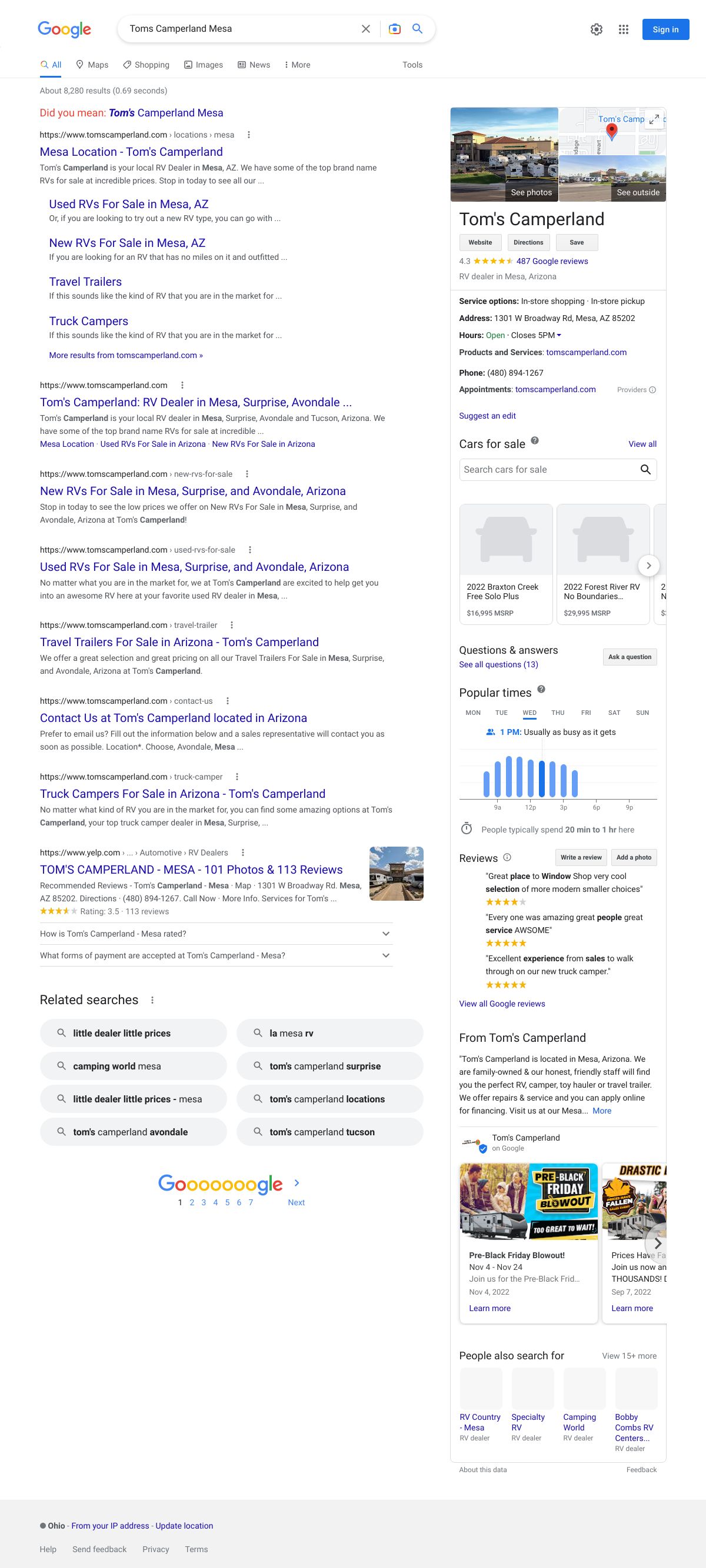Expand the hours dropdown next to Closes 5PM
Screen dimensions: 706x1568
(559, 335)
